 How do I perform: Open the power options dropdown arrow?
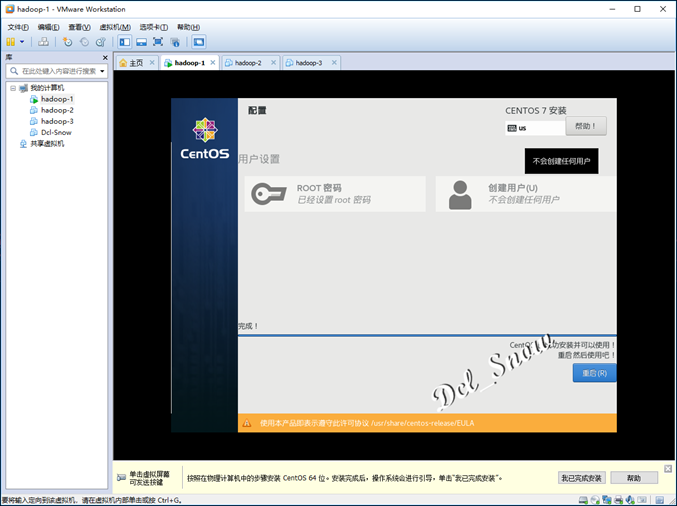pyautogui.click(x=22, y=42)
